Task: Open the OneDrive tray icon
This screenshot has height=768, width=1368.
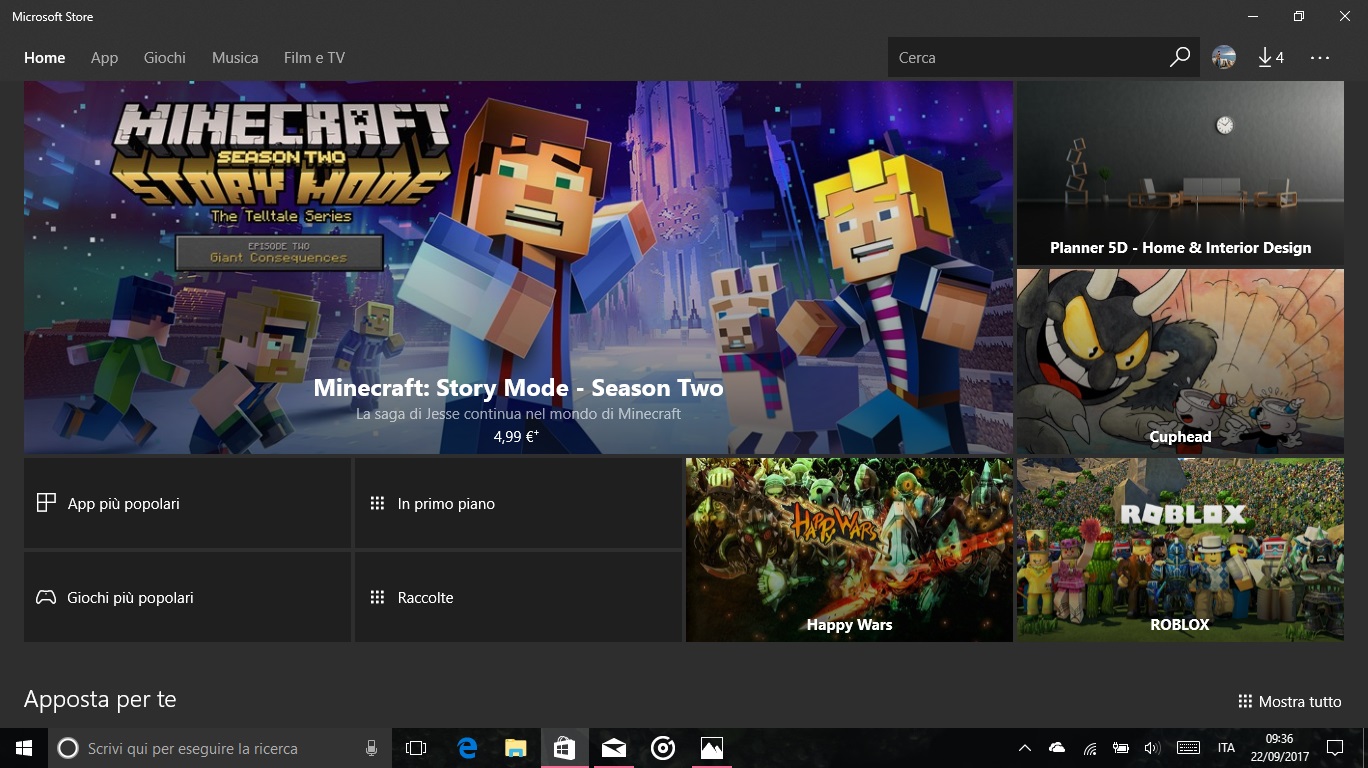Action: tap(1057, 748)
